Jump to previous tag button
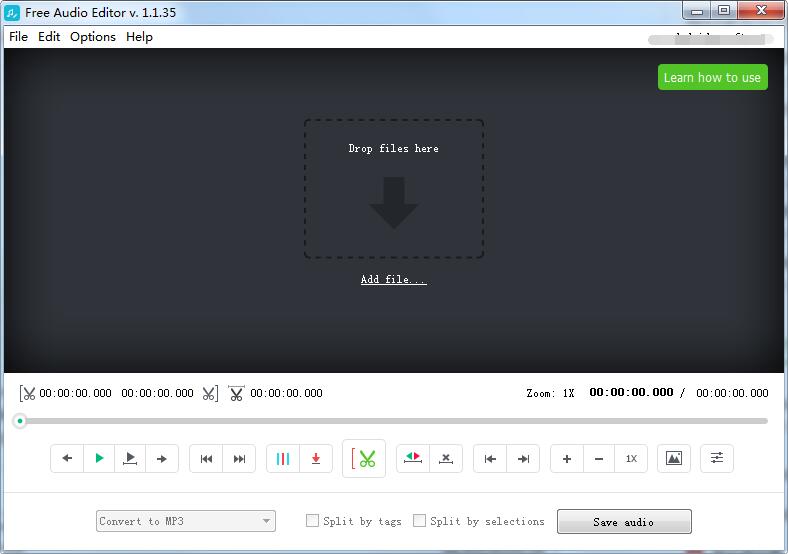The image size is (788, 554). 206,458
